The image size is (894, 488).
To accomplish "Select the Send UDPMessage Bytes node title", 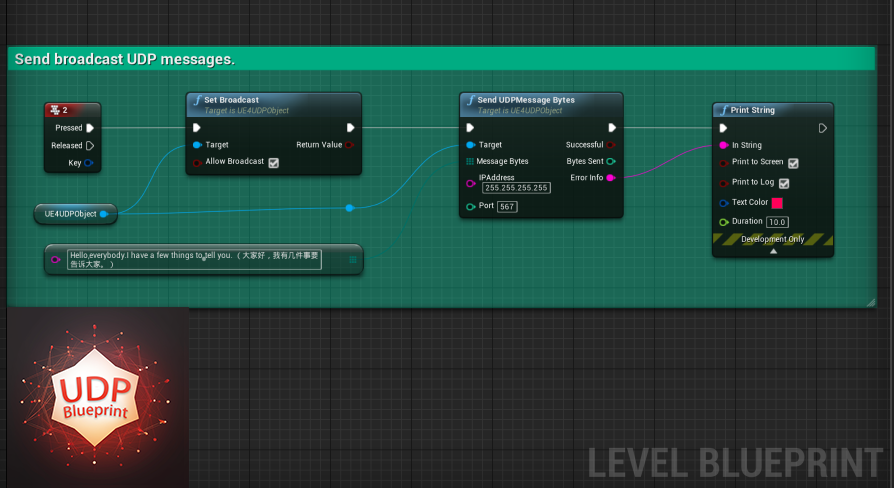I will 526,100.
